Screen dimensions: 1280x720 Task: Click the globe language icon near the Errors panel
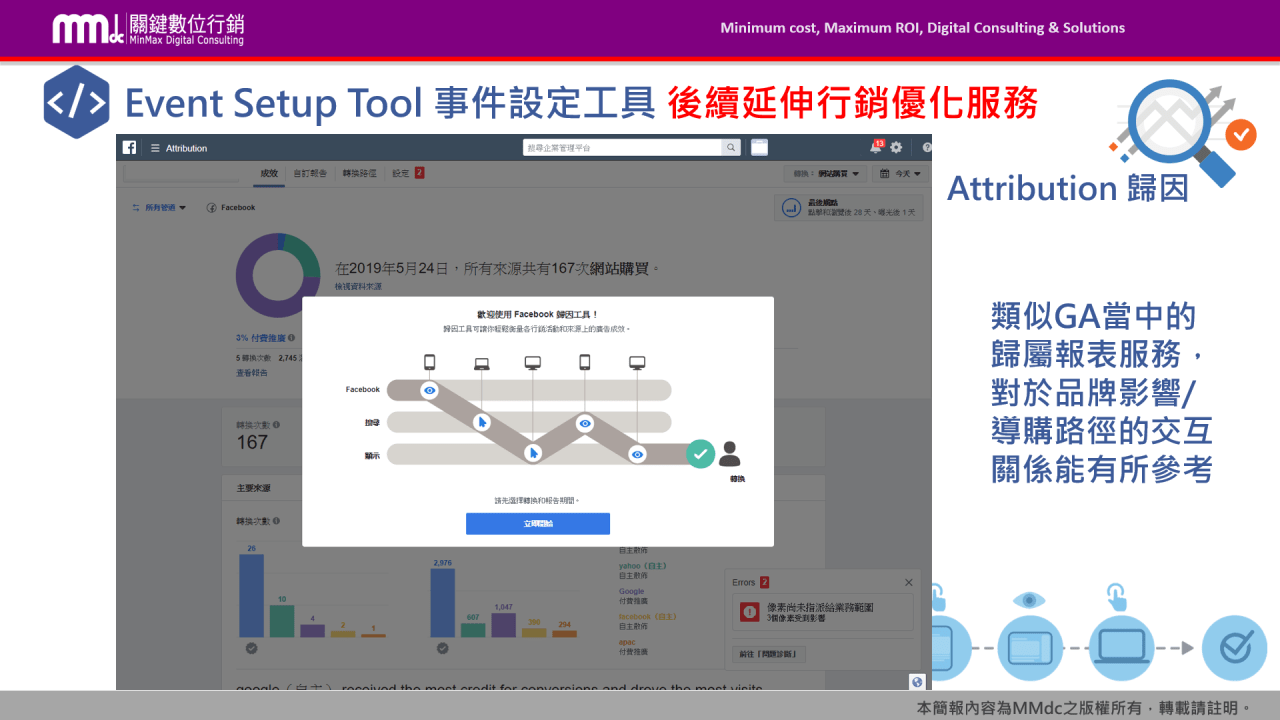click(x=917, y=683)
